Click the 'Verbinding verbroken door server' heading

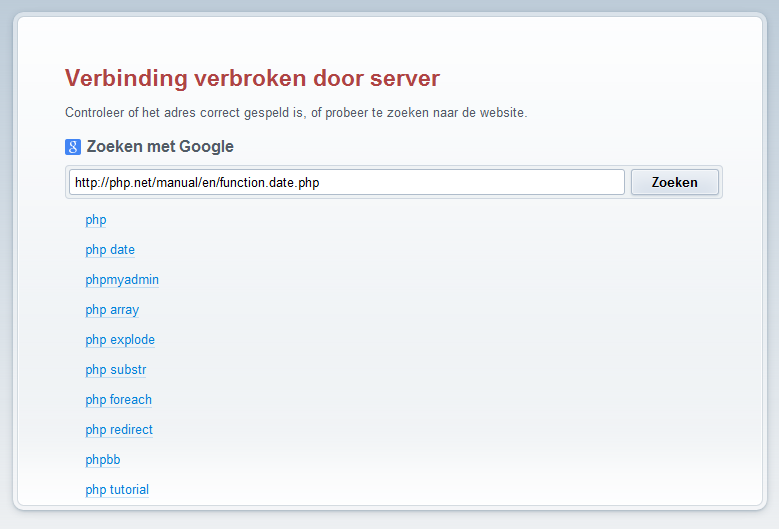[x=252, y=78]
